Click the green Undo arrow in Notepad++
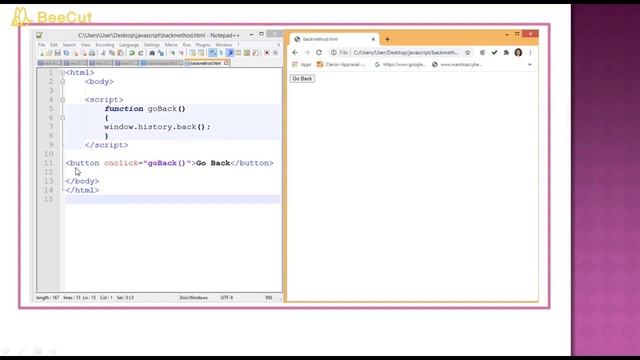Viewport: 640px width, 360px height. coord(131,53)
